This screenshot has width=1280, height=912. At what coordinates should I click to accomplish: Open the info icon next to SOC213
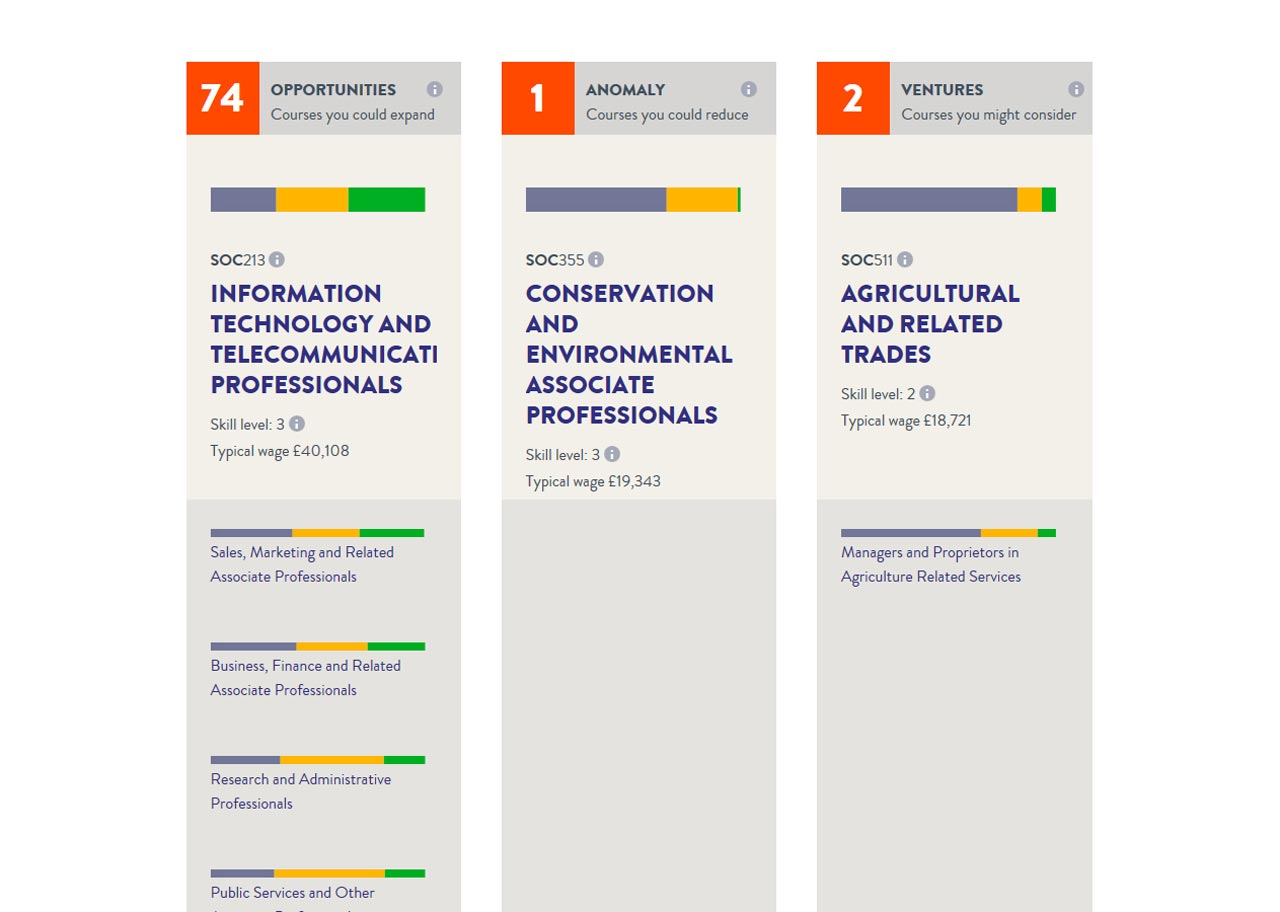point(277,260)
